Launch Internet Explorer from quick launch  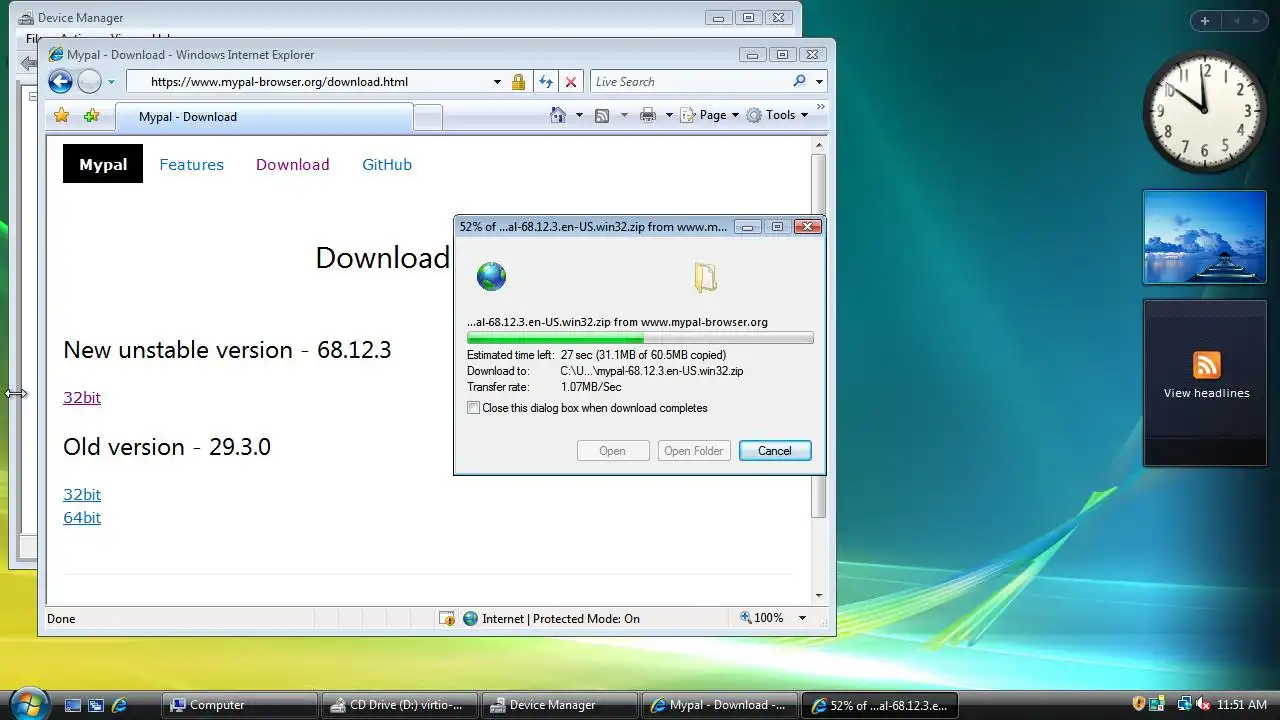pos(119,705)
